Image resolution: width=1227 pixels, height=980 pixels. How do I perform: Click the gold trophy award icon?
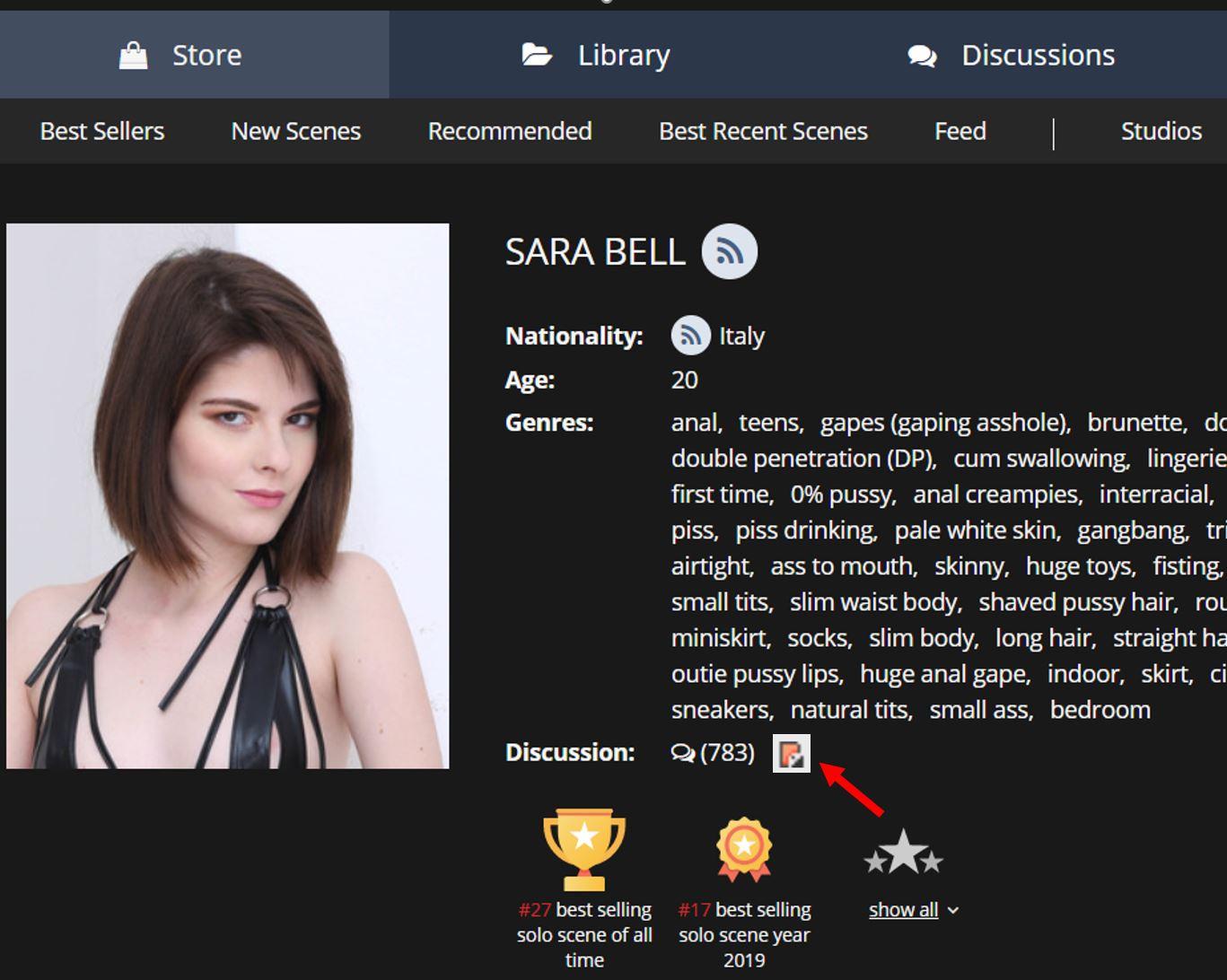point(584,848)
